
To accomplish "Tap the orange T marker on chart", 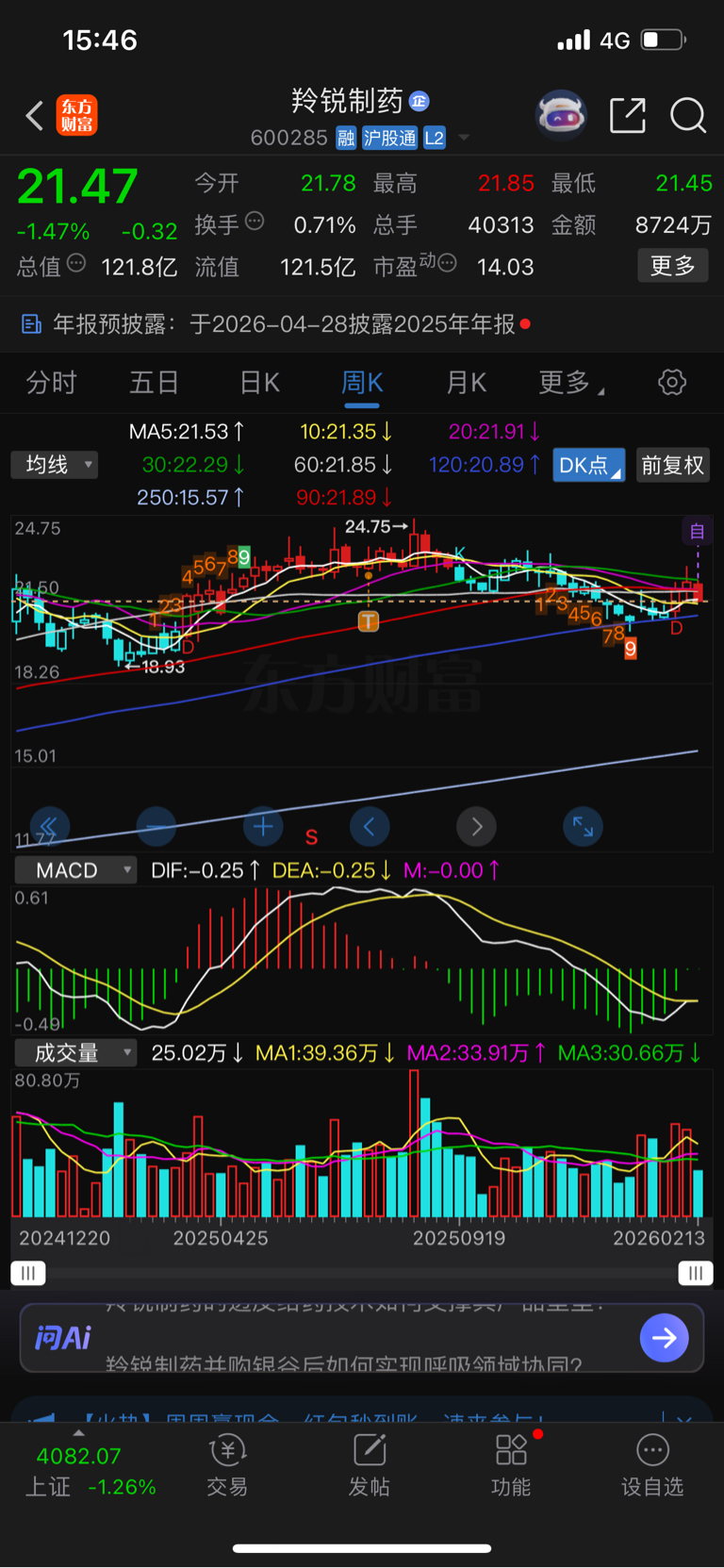I will (x=369, y=620).
